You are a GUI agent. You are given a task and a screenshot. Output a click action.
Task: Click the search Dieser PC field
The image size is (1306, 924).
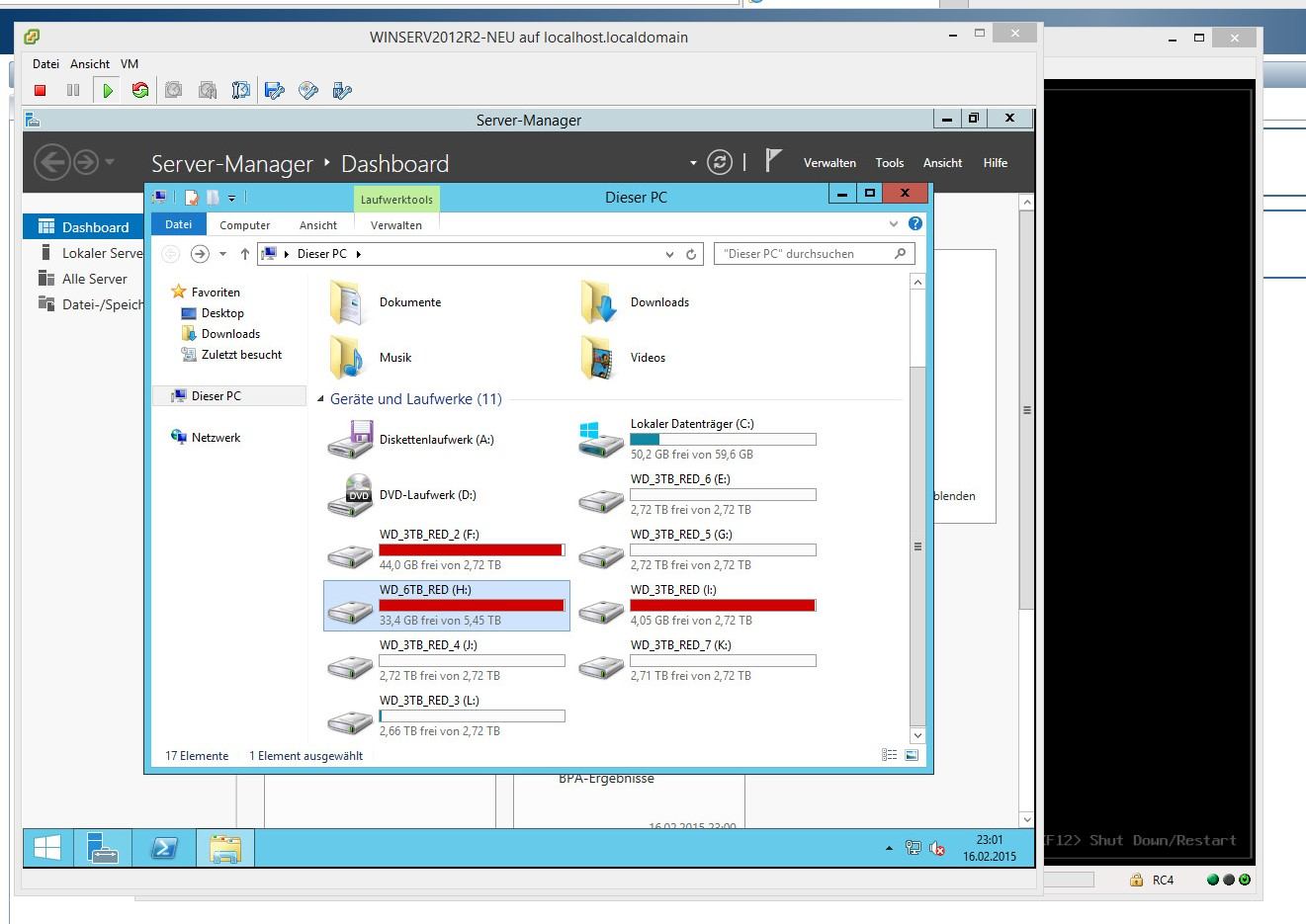(814, 254)
